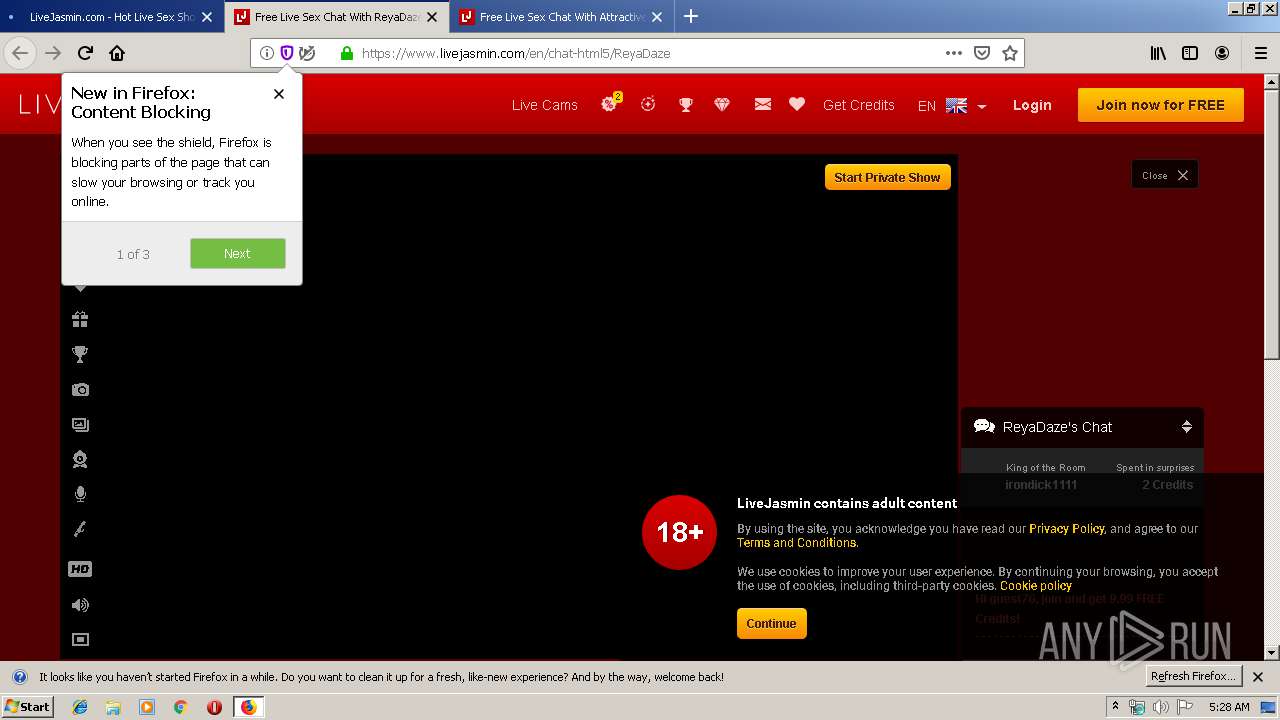Image resolution: width=1280 pixels, height=720 pixels.
Task: Click the Firefox back arrow
Action: (20, 53)
